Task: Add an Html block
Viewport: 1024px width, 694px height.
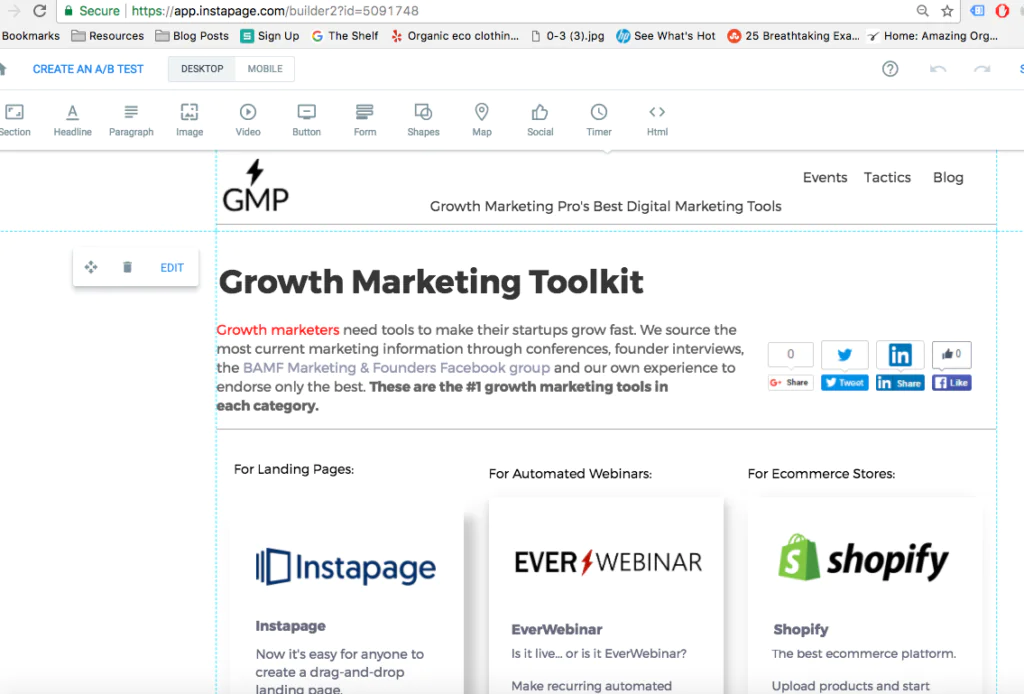Action: pos(657,121)
